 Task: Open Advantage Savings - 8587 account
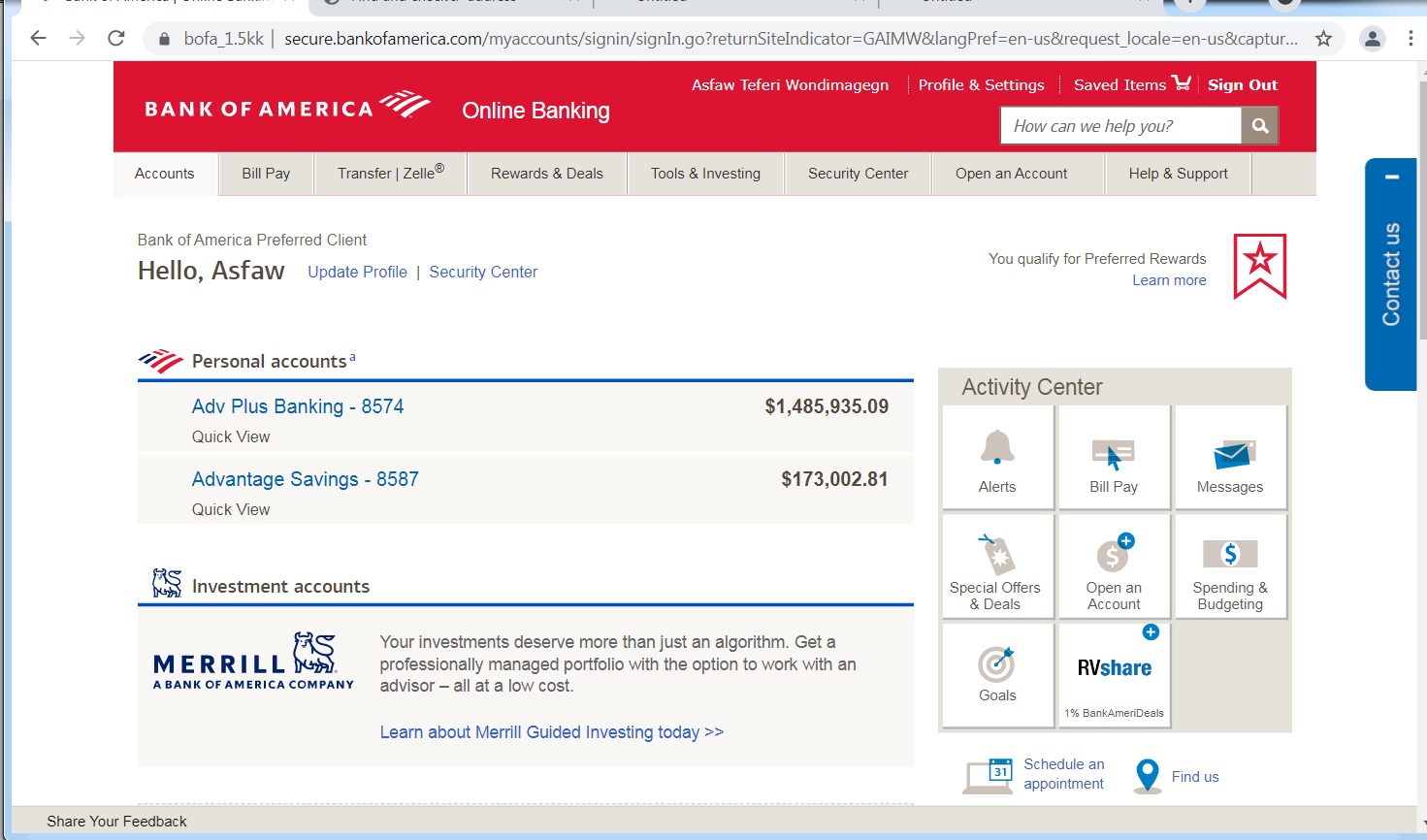[x=306, y=479]
